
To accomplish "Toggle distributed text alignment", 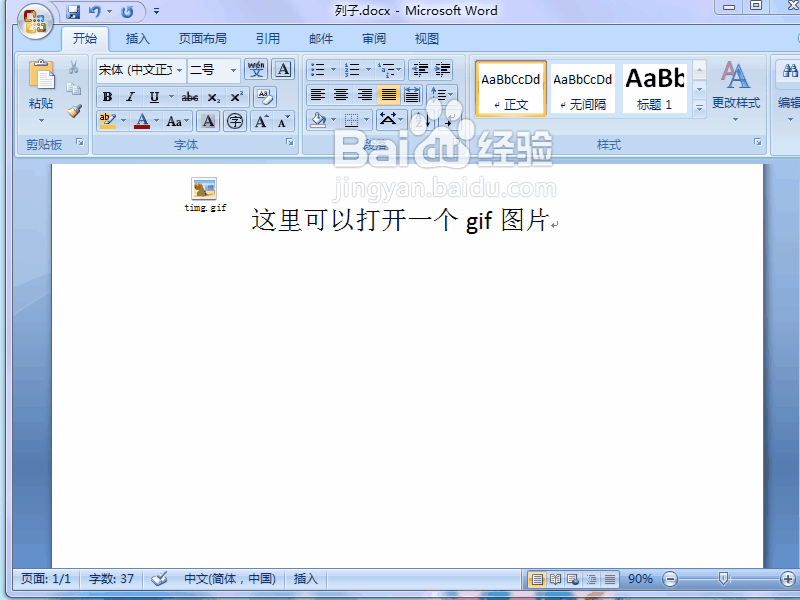I will (411, 94).
